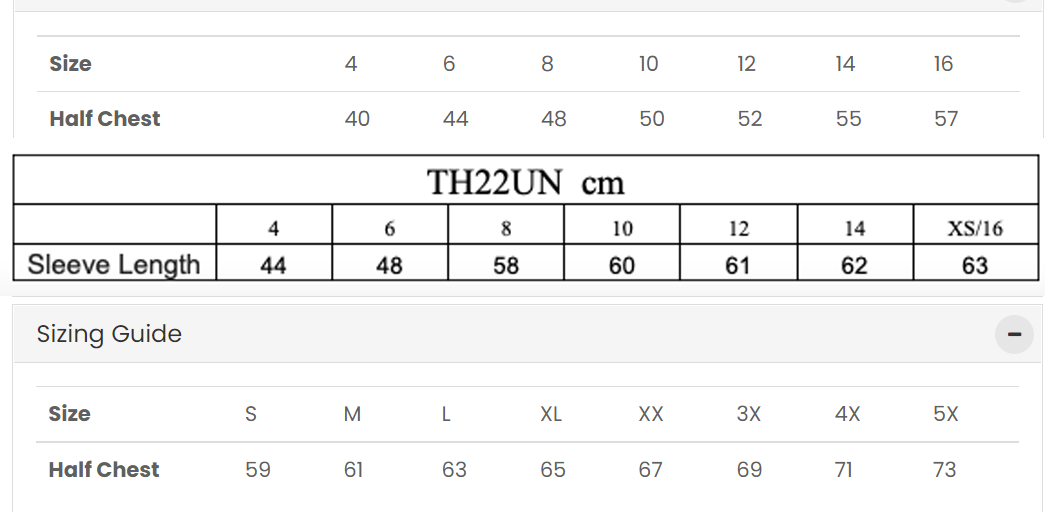Click size 16 in top size row
Screen dimensions: 1045x512
(x=943, y=64)
